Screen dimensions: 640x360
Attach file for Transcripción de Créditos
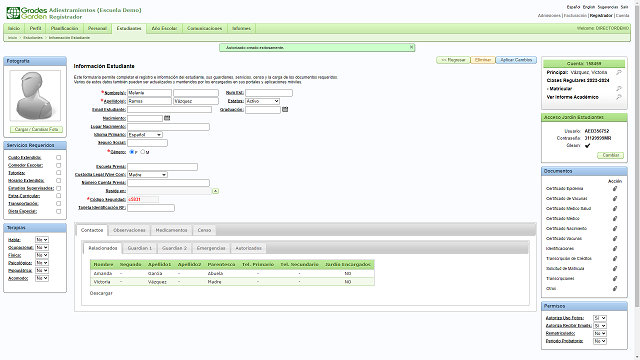click(x=615, y=258)
